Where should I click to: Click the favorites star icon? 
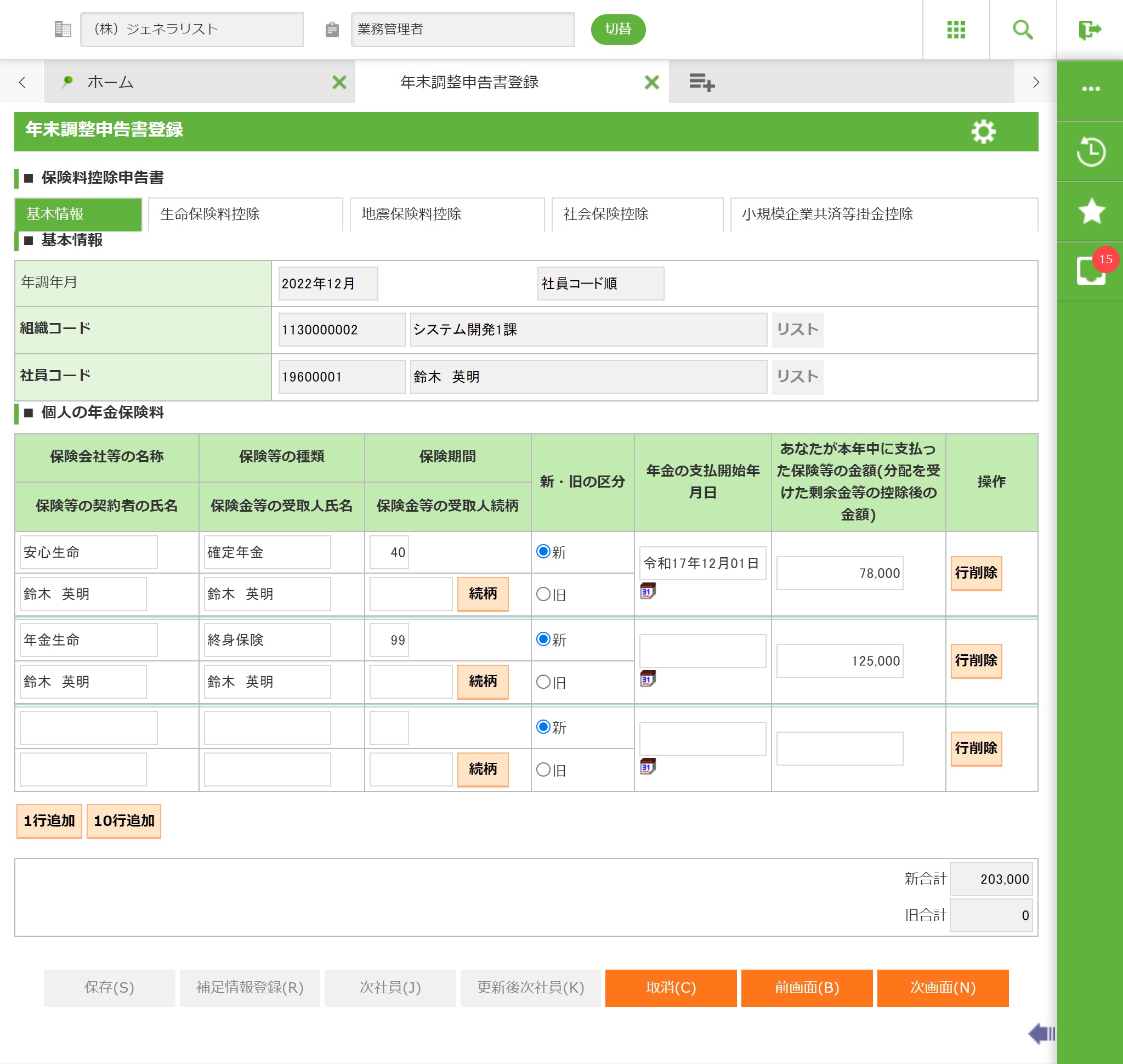[1090, 212]
